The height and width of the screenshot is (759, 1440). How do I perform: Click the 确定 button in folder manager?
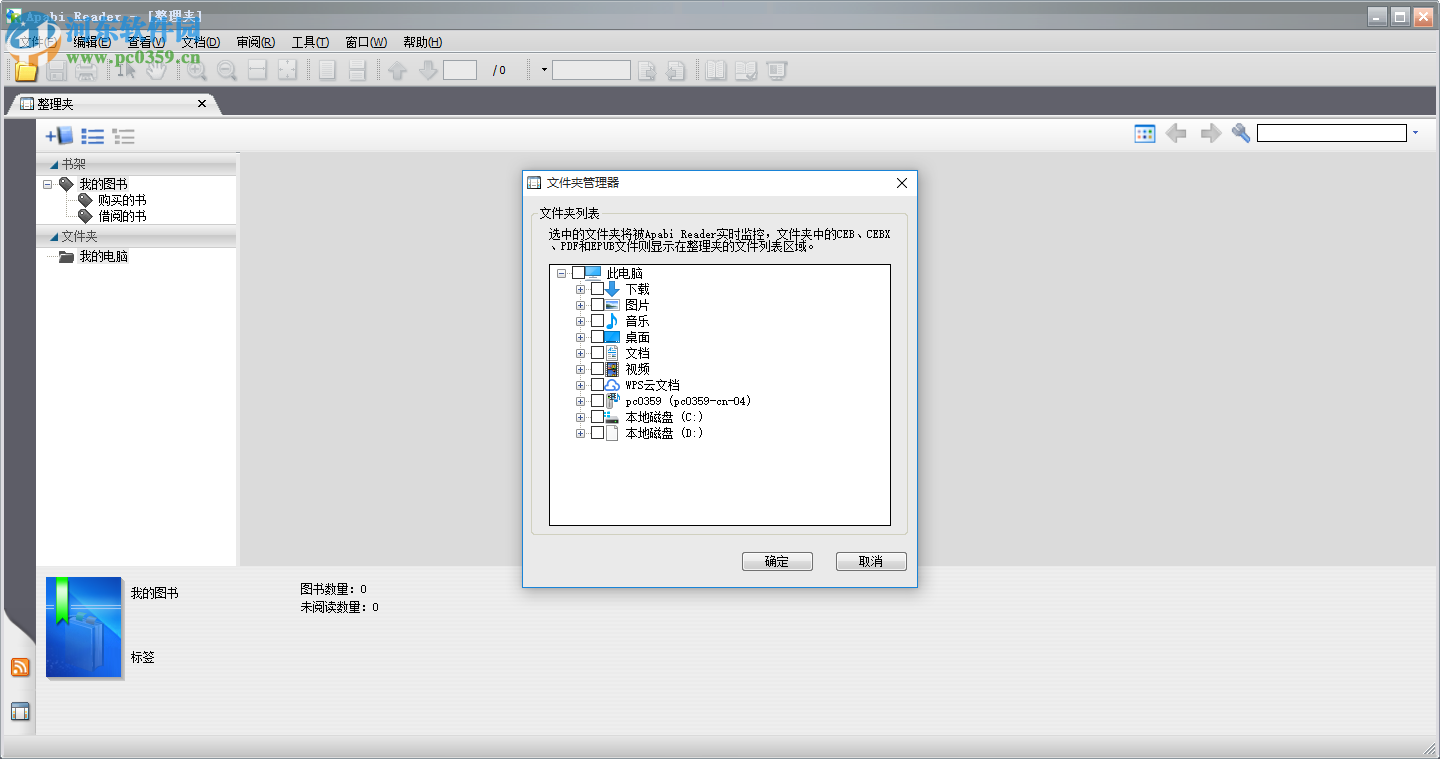pos(777,561)
